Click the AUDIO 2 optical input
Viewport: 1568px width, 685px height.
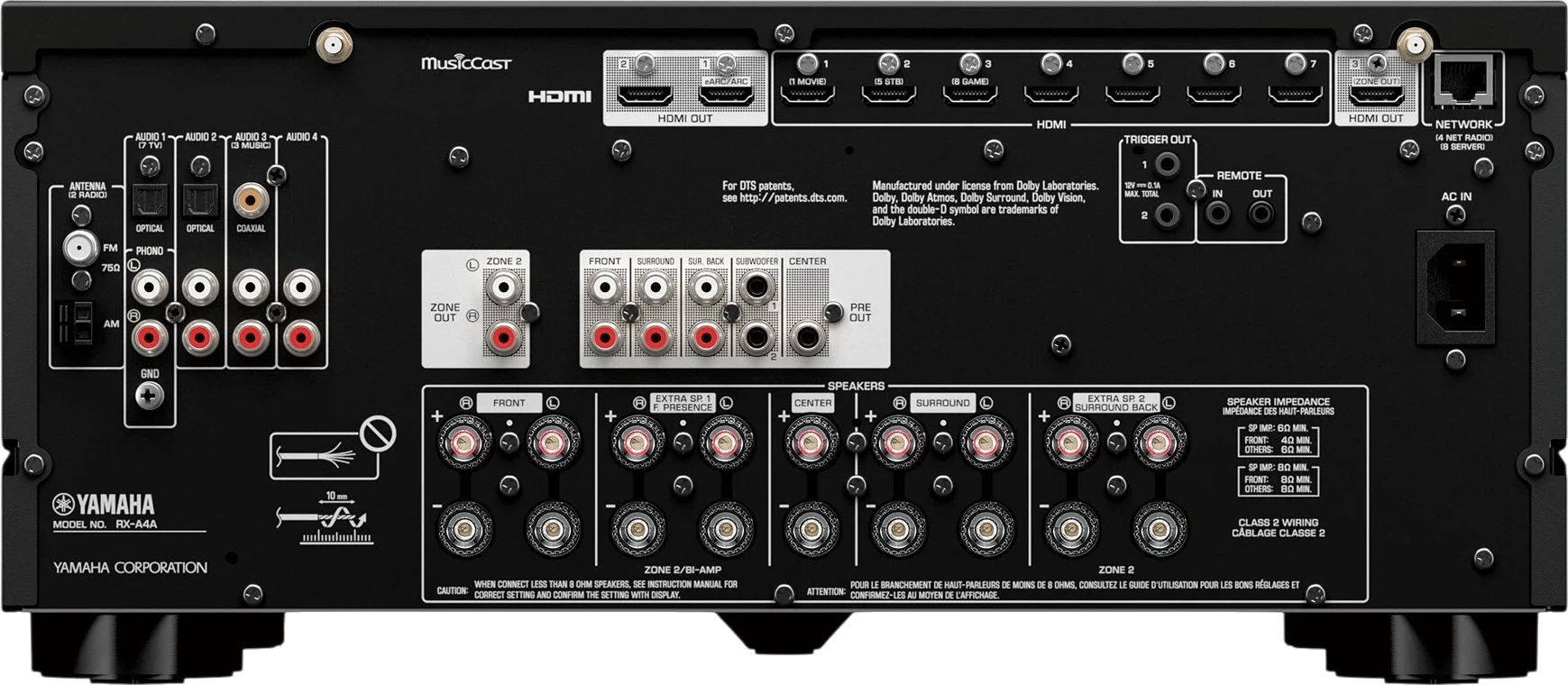coord(200,201)
